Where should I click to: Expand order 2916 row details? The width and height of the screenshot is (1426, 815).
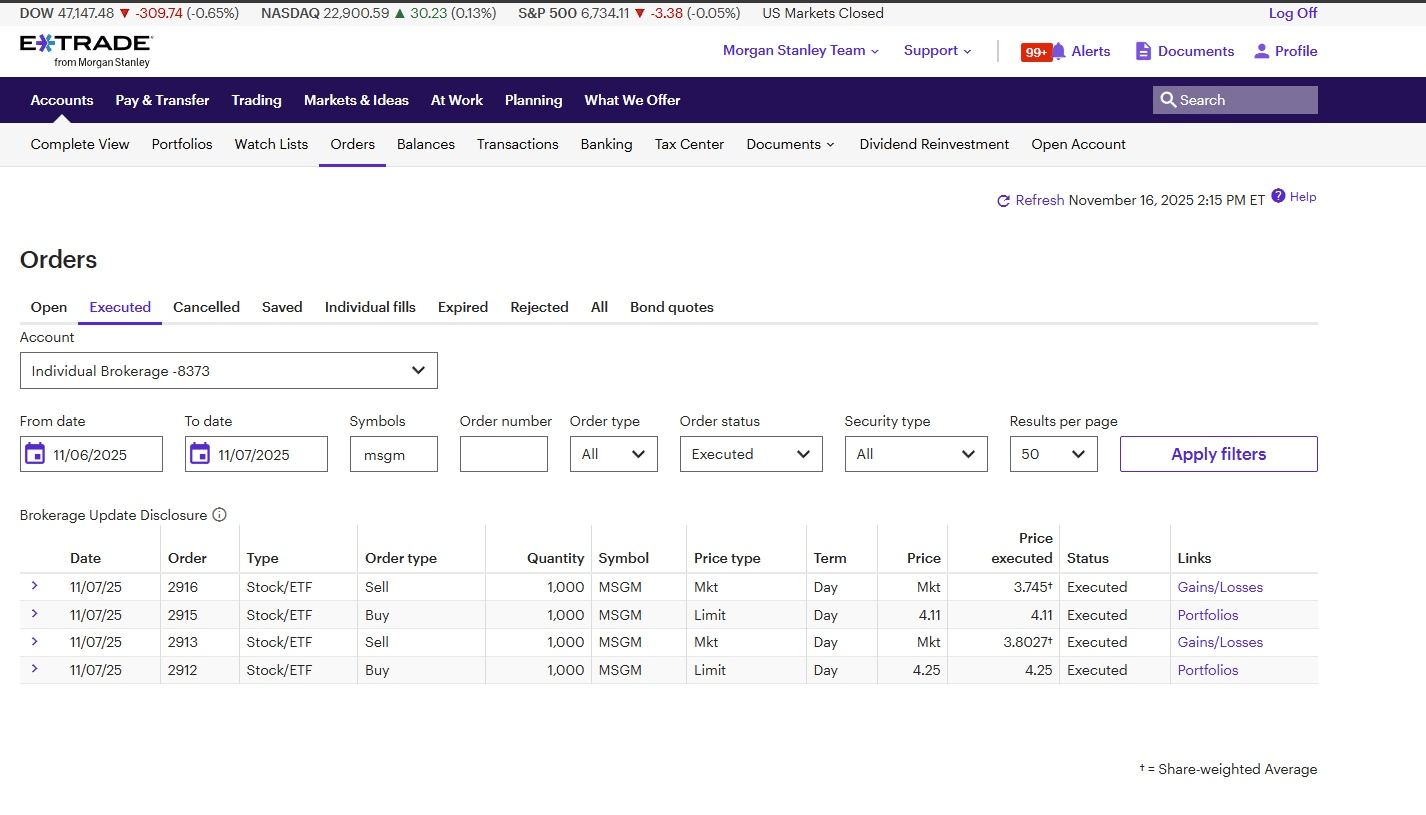(34, 586)
